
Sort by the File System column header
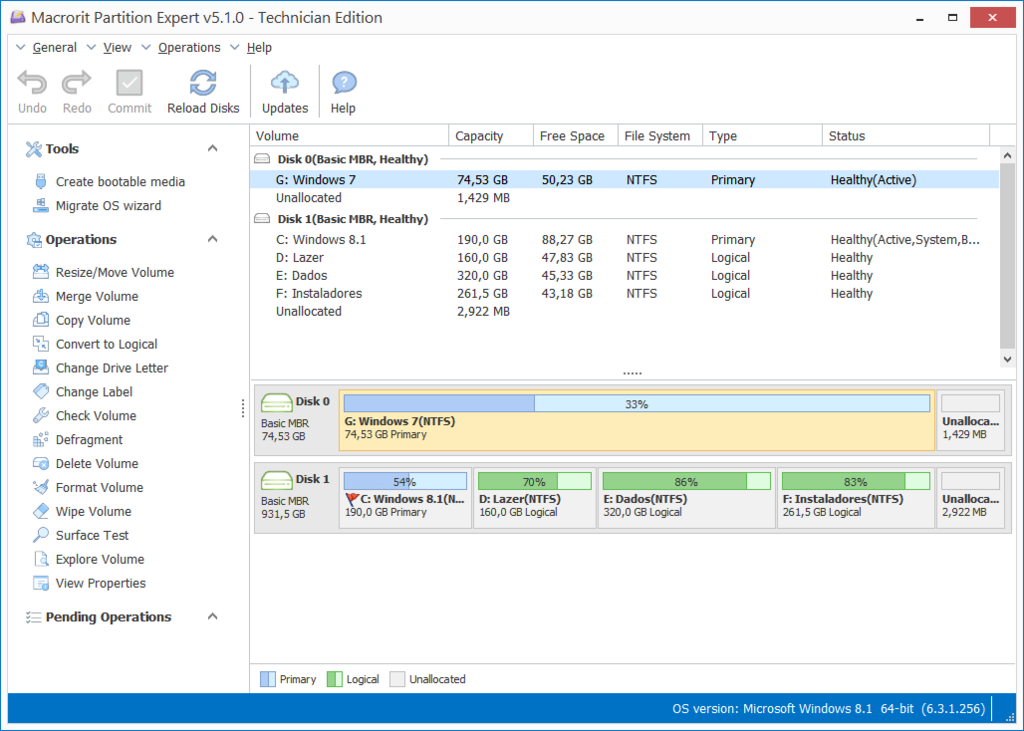point(660,136)
